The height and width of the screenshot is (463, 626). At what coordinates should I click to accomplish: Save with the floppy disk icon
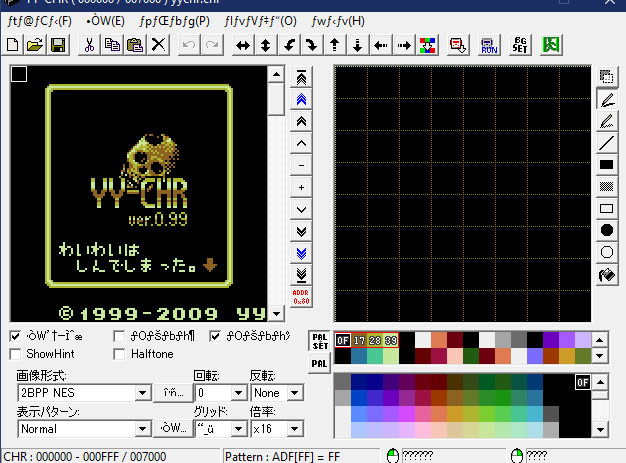click(58, 45)
